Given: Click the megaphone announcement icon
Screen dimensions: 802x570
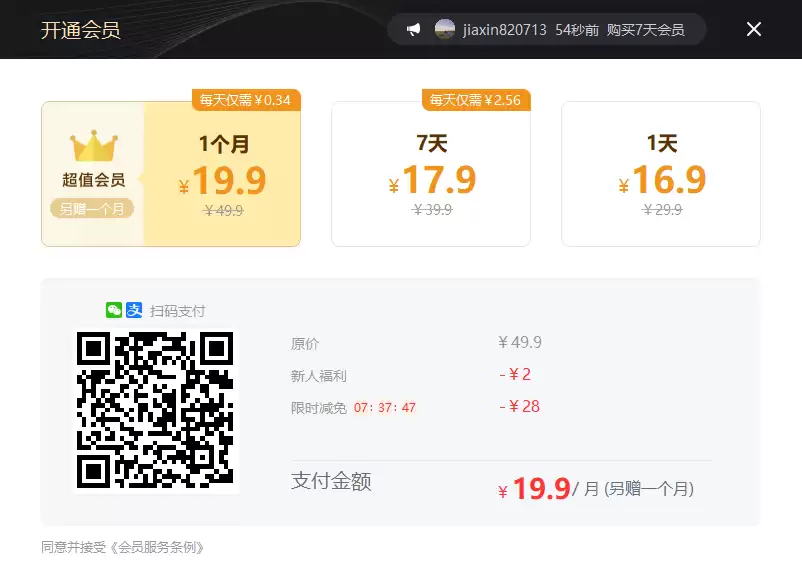Looking at the screenshot, I should point(413,30).
